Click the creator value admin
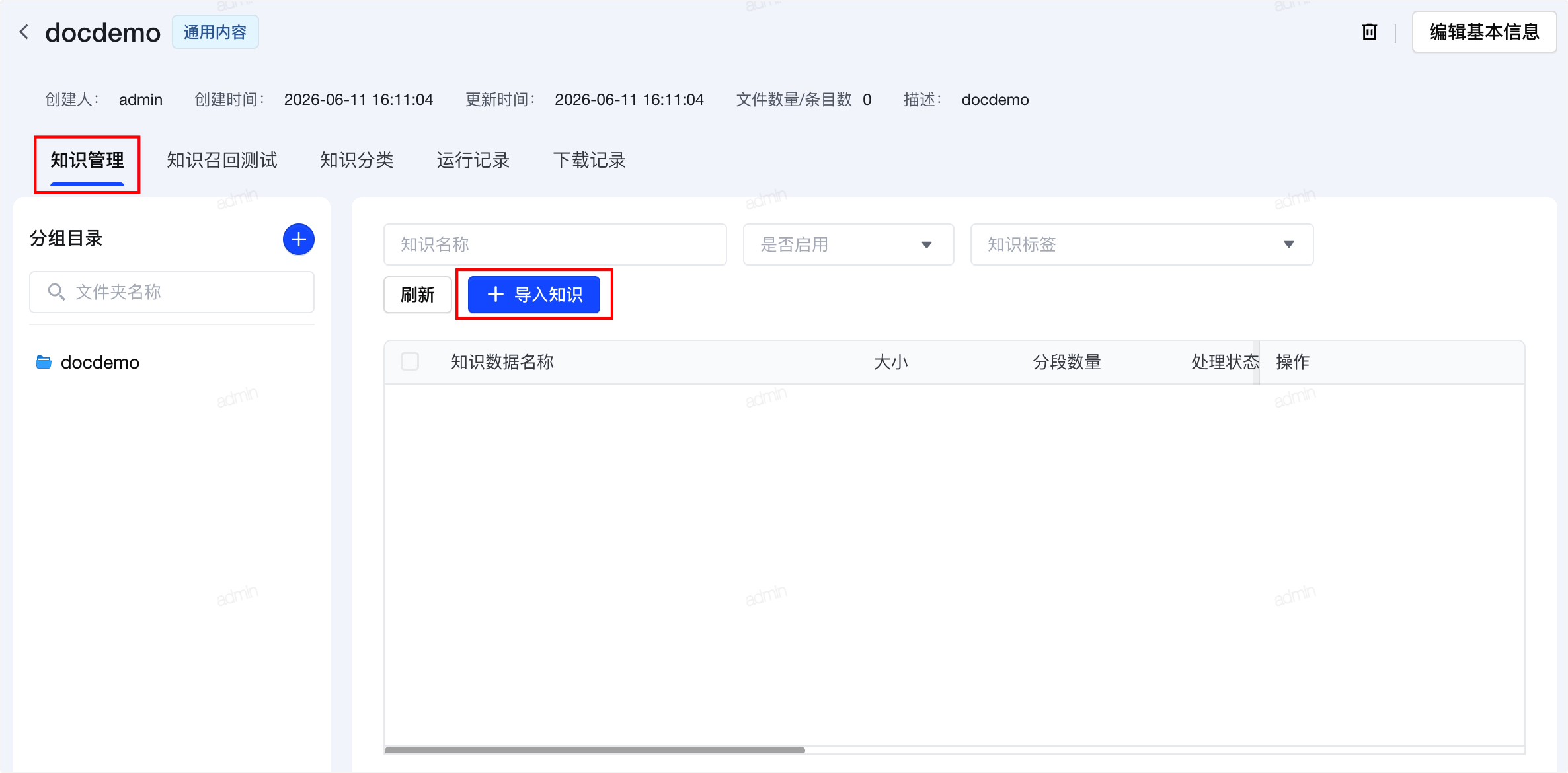The height and width of the screenshot is (773, 1568). click(x=141, y=100)
